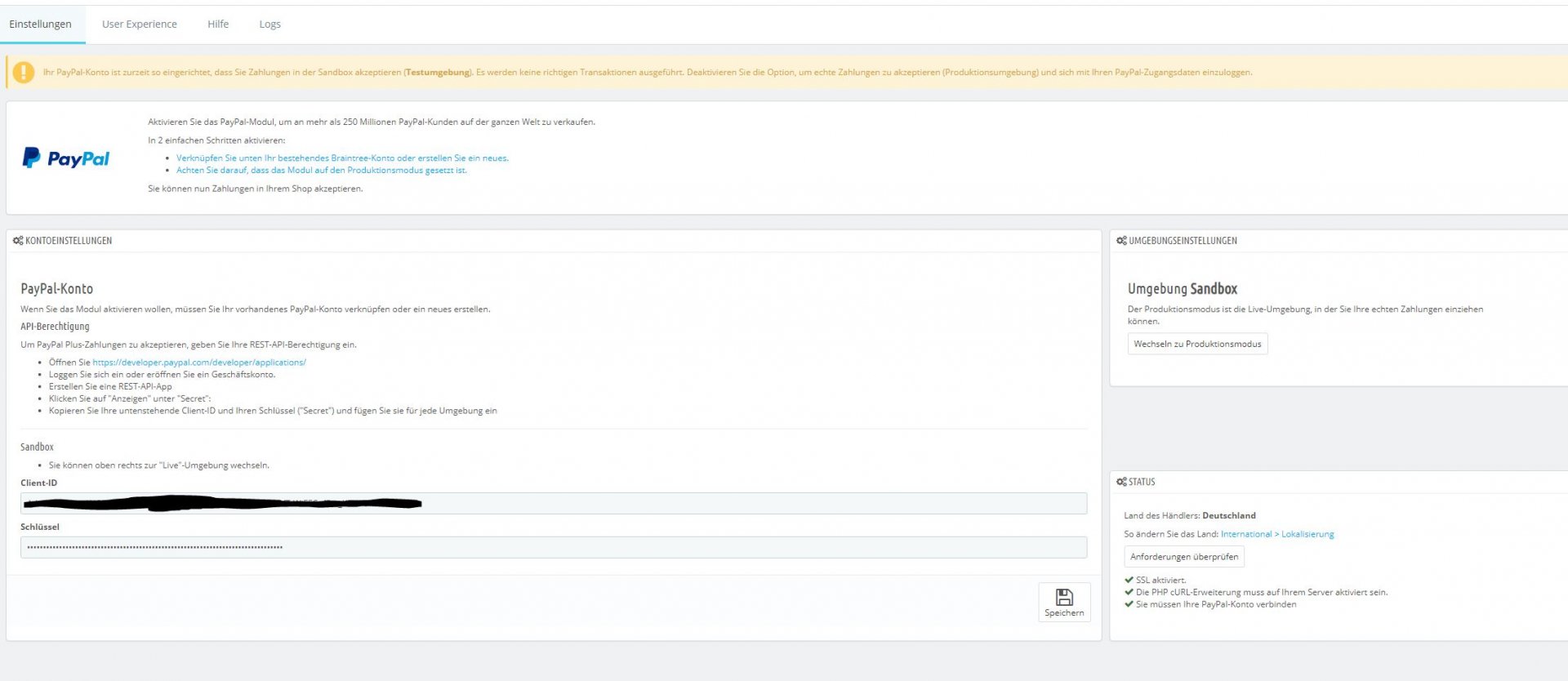The width and height of the screenshot is (1568, 681).
Task: Click the API-Berechtigung subheading
Action: (x=55, y=327)
